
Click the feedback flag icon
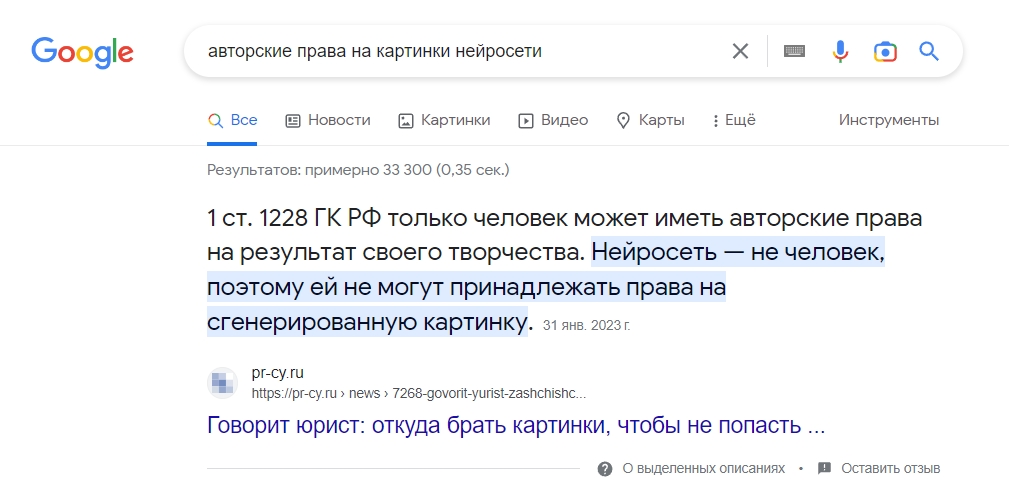point(824,468)
